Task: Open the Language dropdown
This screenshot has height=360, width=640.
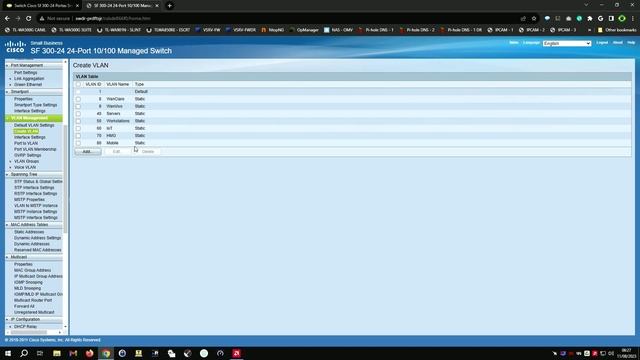Action: coord(567,43)
